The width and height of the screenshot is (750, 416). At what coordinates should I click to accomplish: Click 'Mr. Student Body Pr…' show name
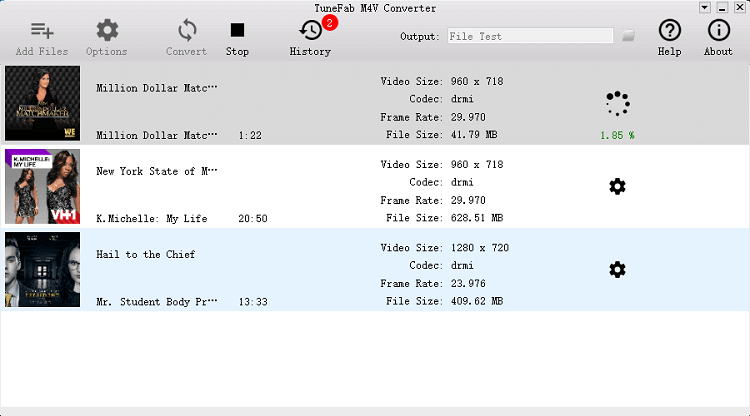(x=156, y=302)
